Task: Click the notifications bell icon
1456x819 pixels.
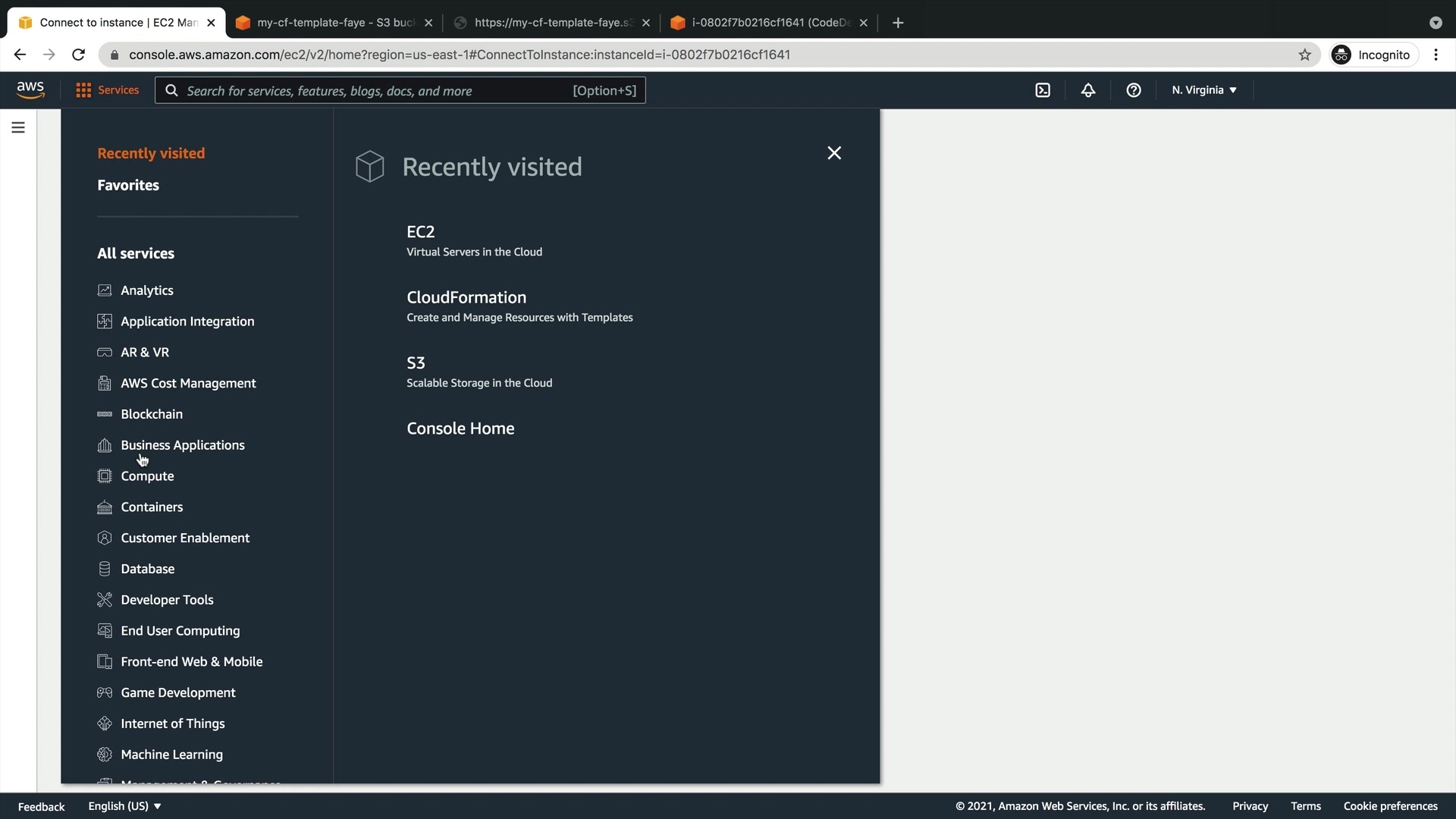Action: click(1088, 90)
